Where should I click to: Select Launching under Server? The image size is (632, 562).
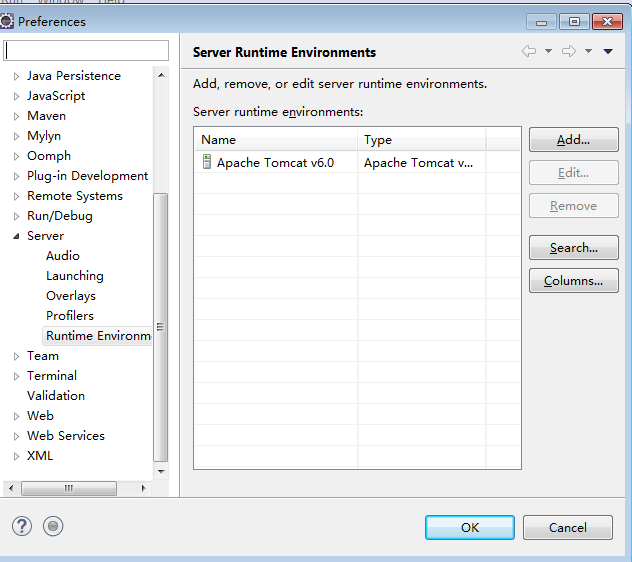tap(75, 276)
